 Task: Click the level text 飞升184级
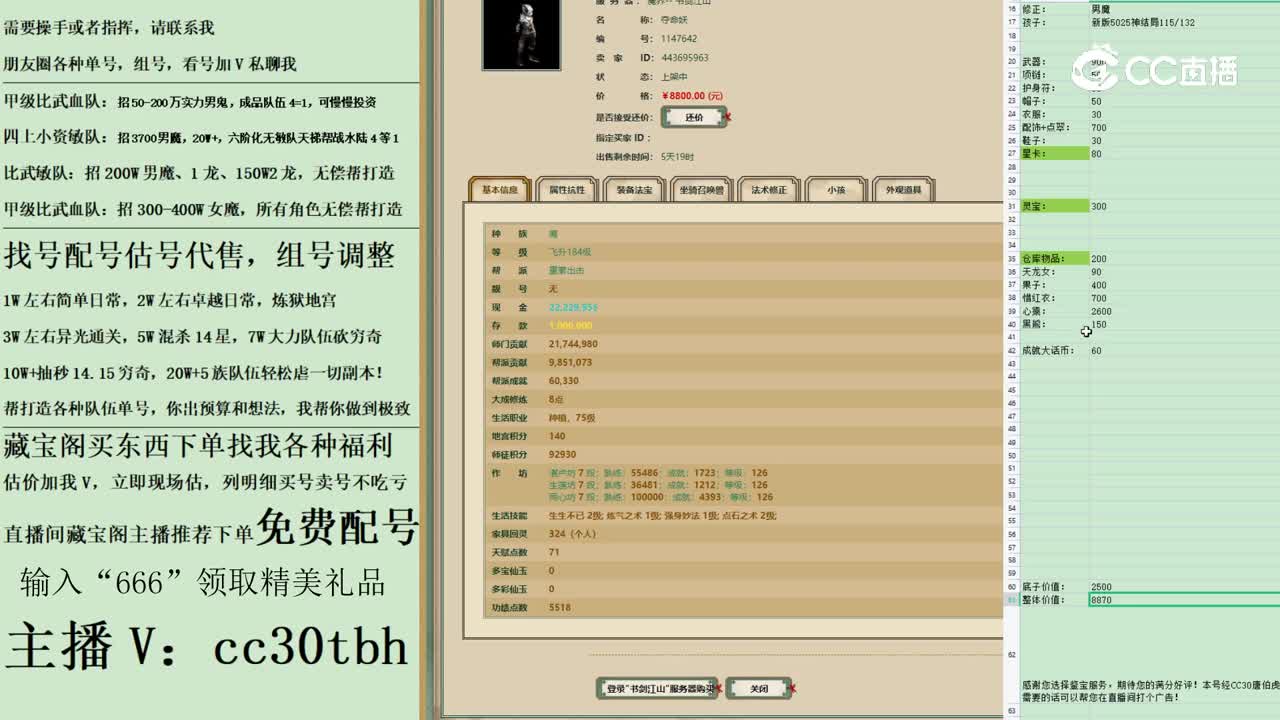pyautogui.click(x=570, y=252)
